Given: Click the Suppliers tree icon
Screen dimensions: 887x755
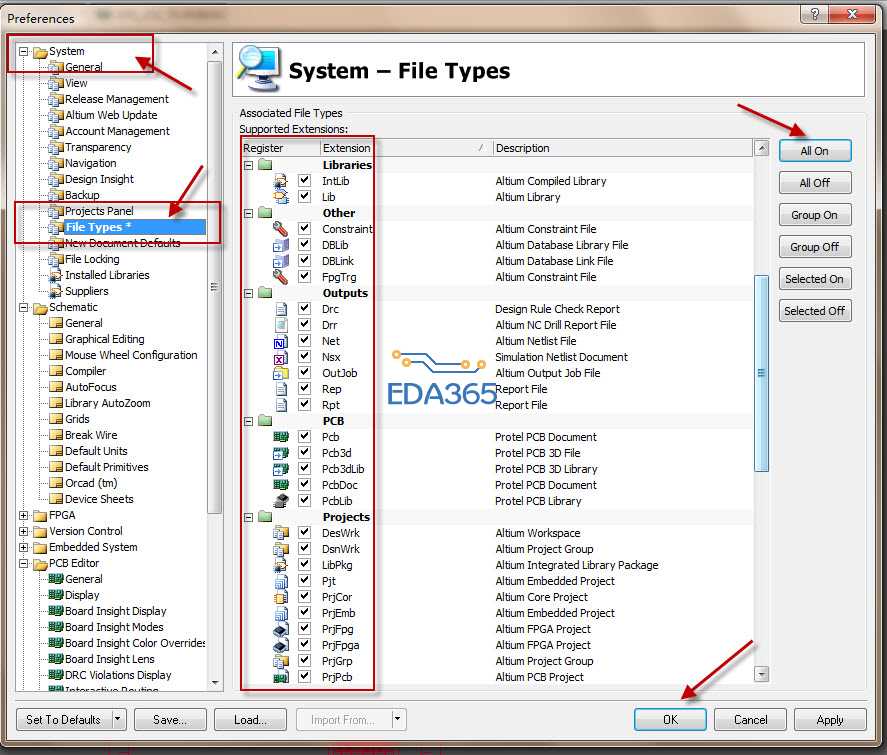Looking at the screenshot, I should click(x=56, y=291).
